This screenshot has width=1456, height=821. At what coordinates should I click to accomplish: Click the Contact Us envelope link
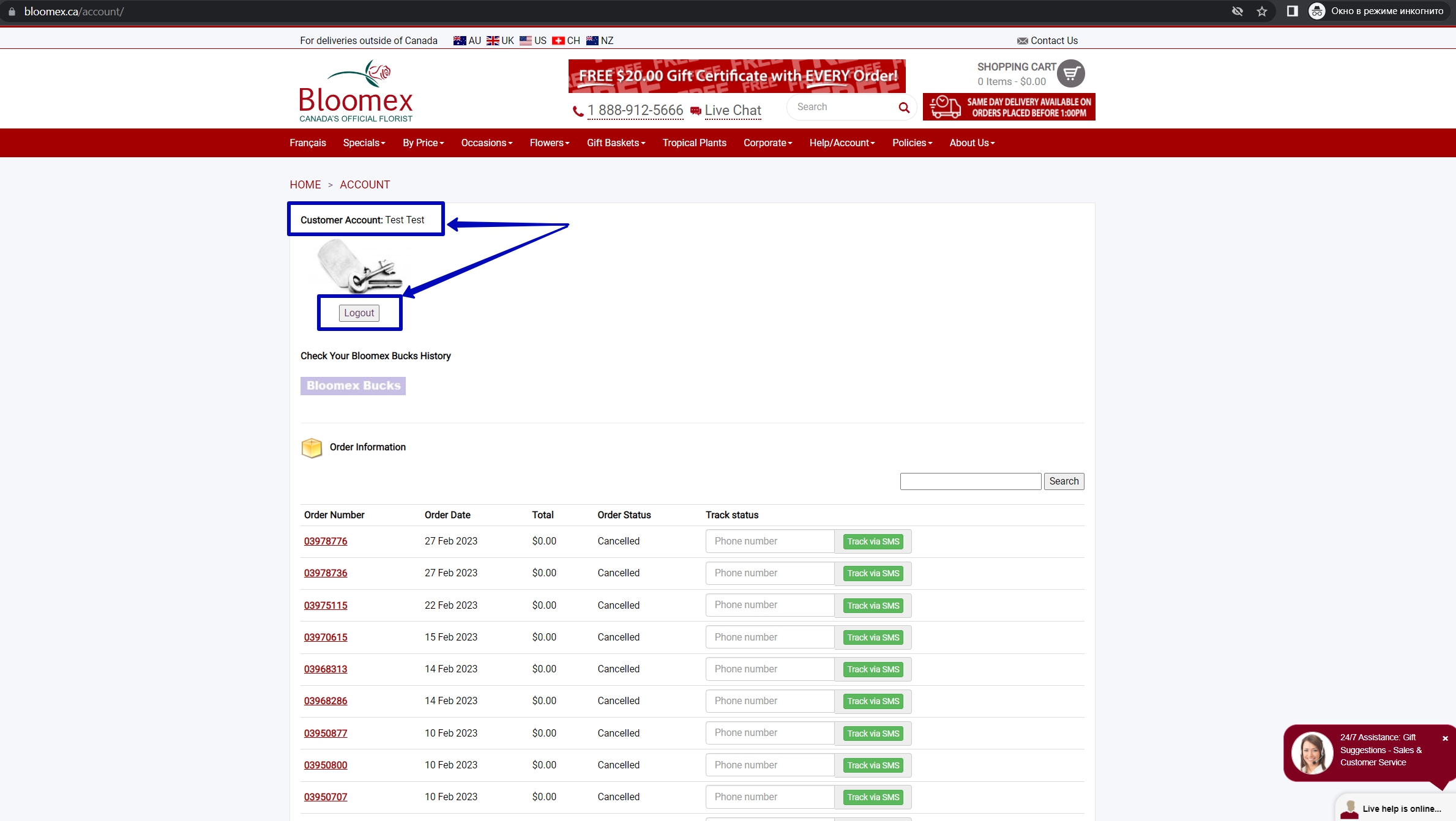point(1047,40)
